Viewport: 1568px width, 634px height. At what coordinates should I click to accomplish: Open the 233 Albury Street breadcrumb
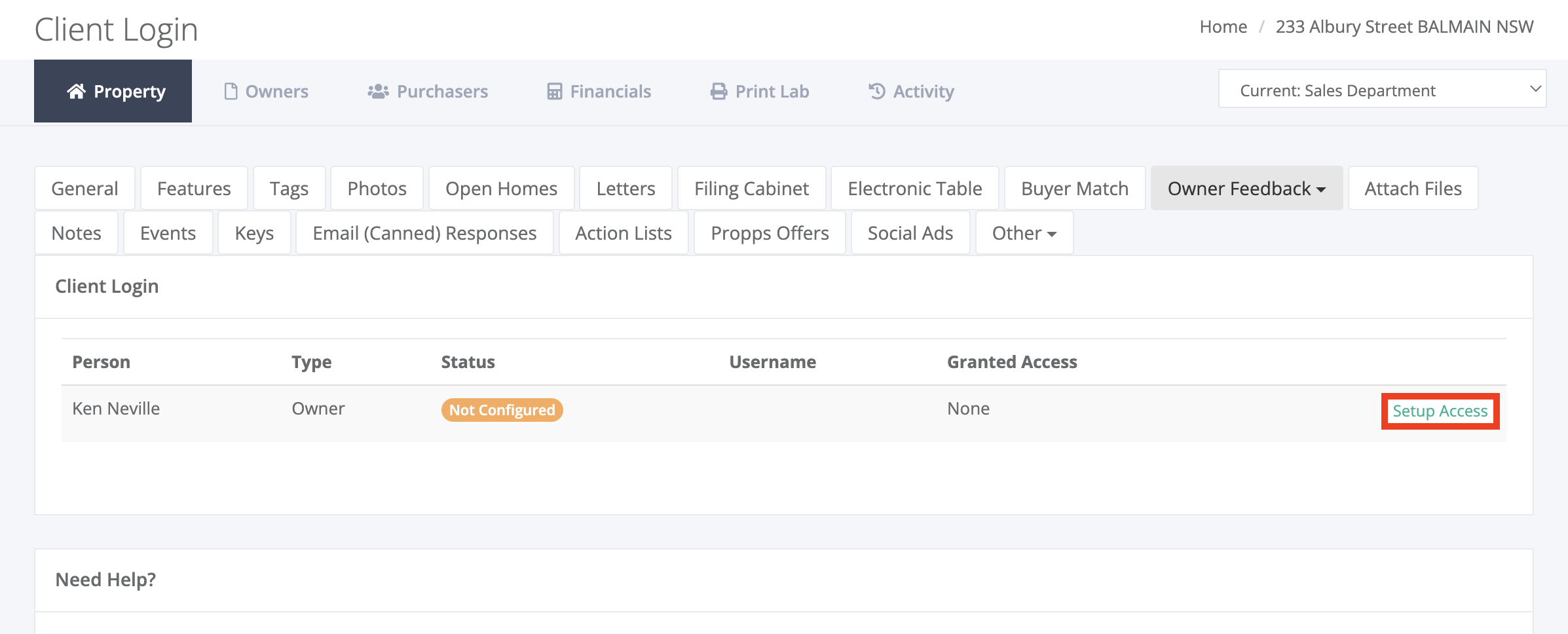[x=1404, y=27]
